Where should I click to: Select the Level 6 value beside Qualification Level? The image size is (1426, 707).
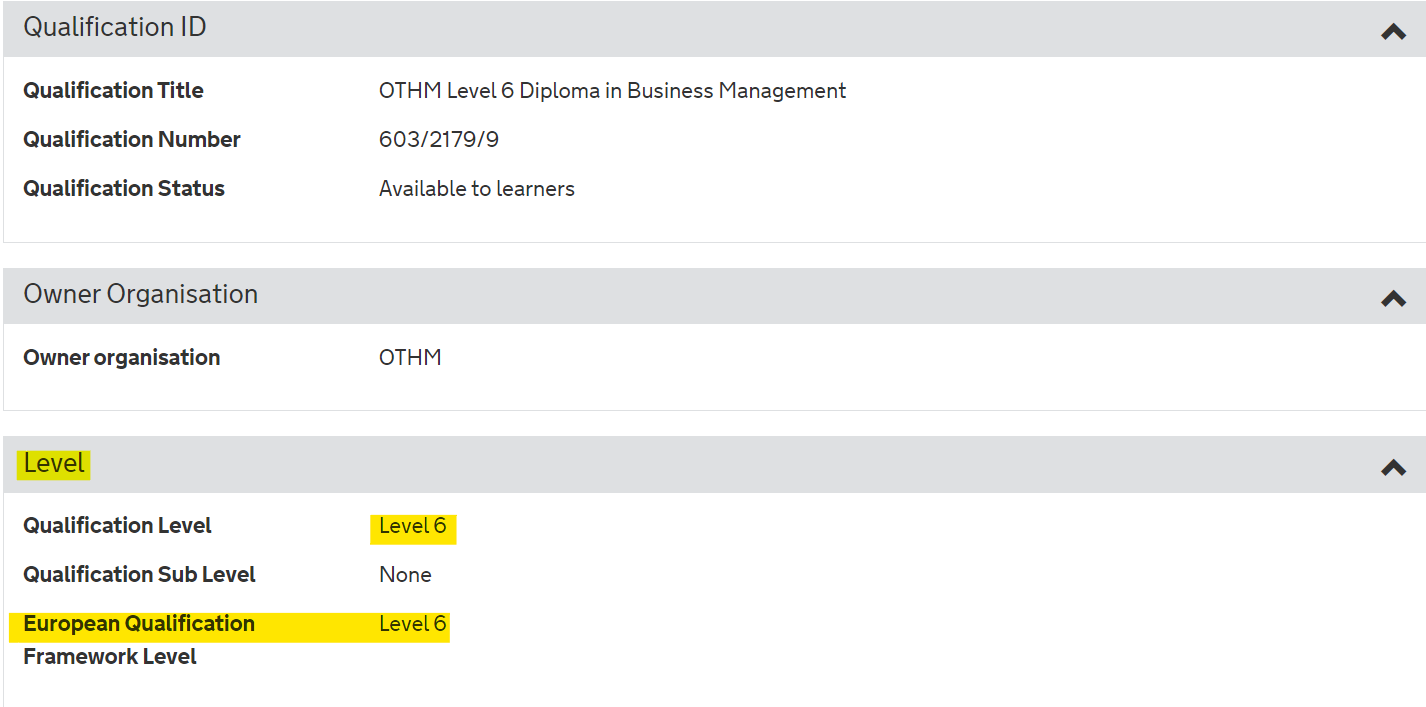[x=412, y=526]
